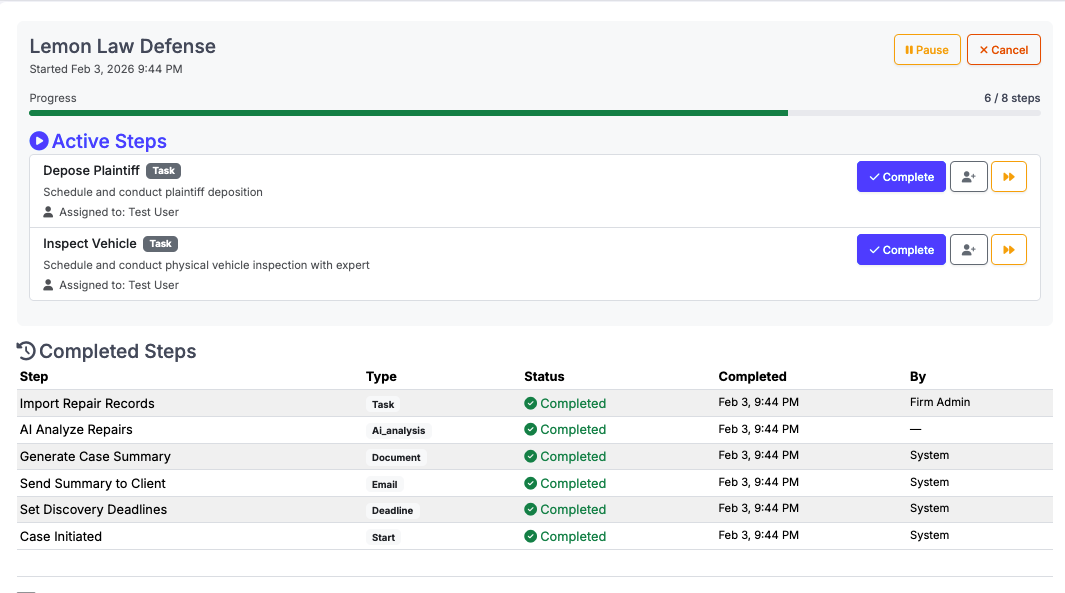The image size is (1065, 593).
Task: Select the Task type badge on Import Repair Records
Action: point(382,404)
